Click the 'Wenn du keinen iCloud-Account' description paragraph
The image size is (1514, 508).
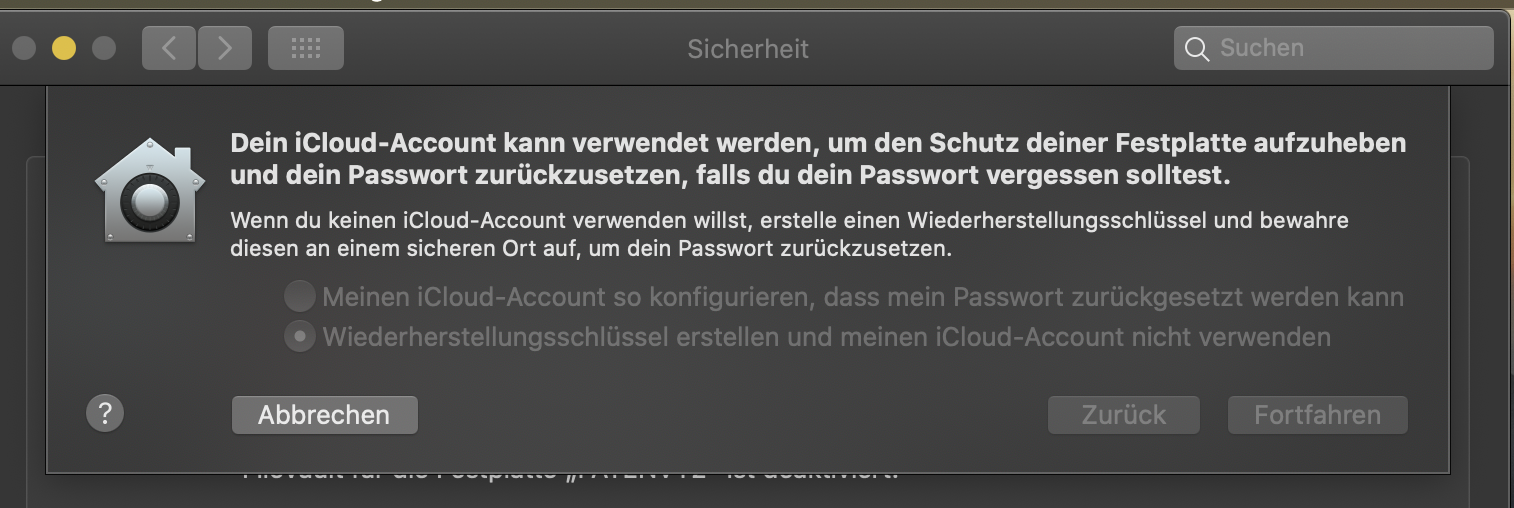pyautogui.click(x=788, y=233)
